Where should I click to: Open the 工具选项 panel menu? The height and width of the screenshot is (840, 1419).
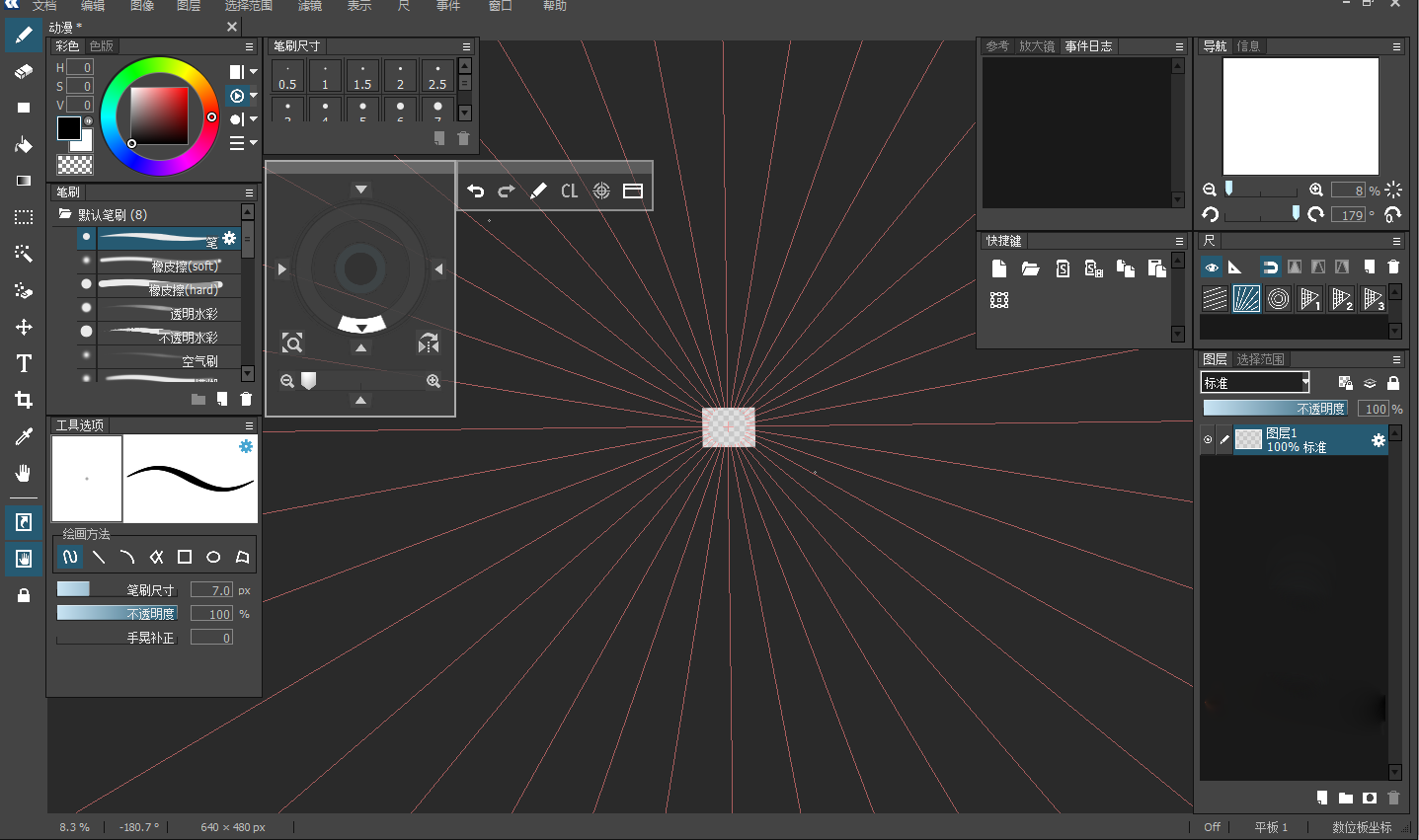point(249,425)
